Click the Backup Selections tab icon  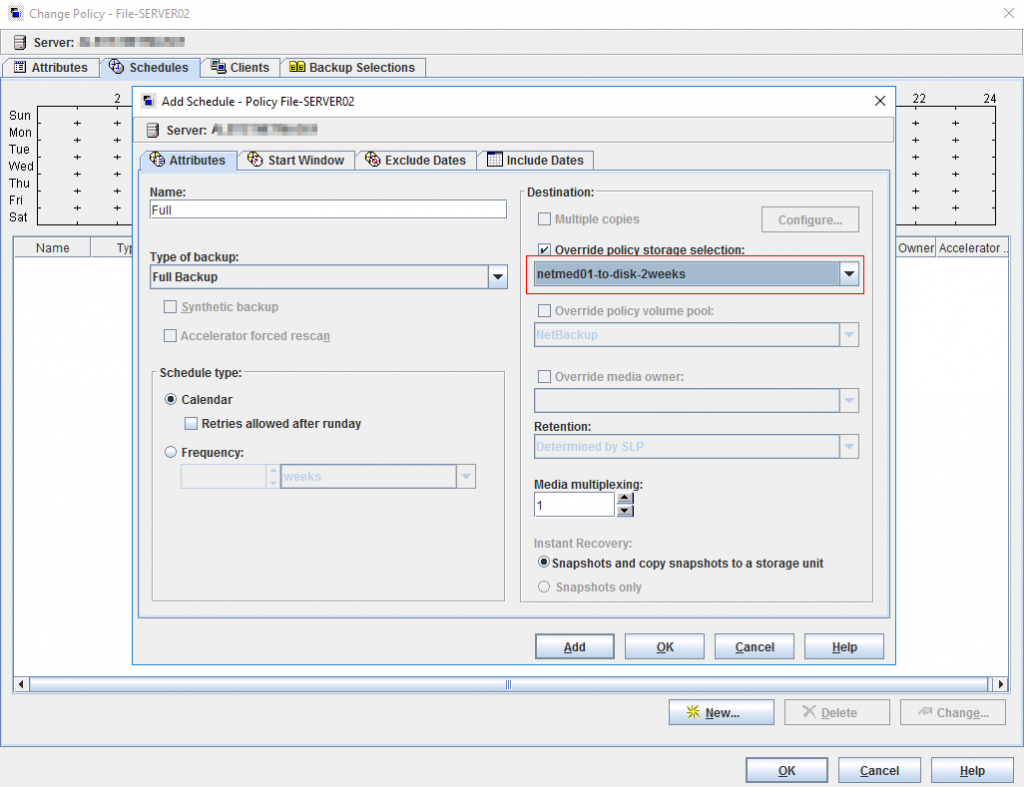[x=296, y=68]
